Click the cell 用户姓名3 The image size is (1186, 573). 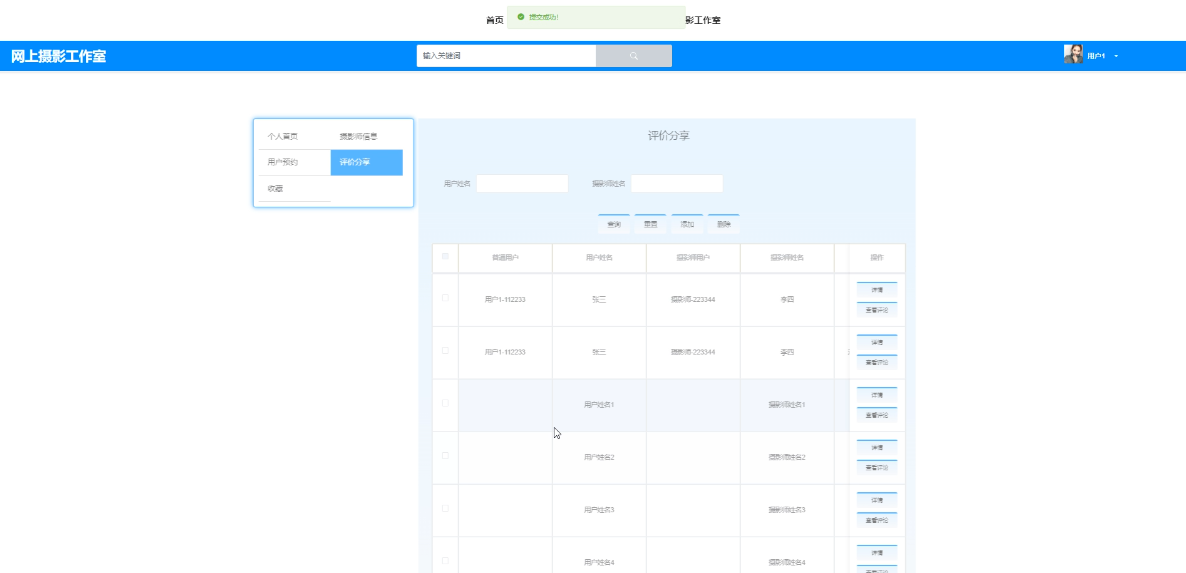coord(599,510)
